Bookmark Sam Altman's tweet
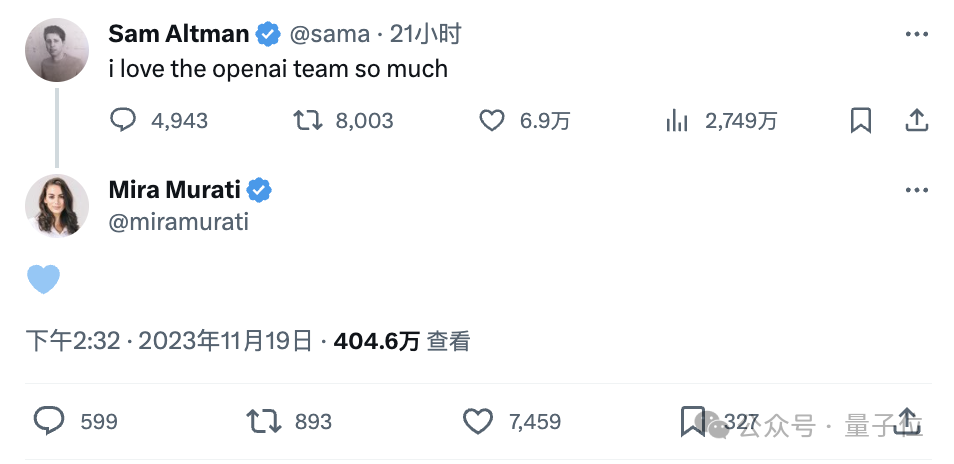The image size is (954, 464). click(860, 120)
